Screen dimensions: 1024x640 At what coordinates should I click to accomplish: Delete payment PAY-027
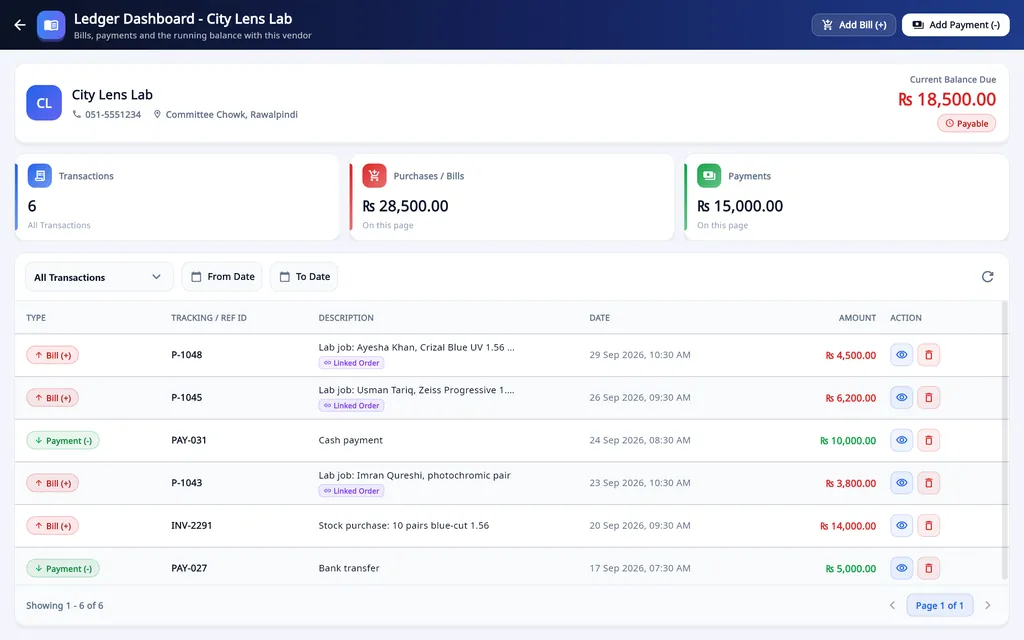[x=928, y=568]
